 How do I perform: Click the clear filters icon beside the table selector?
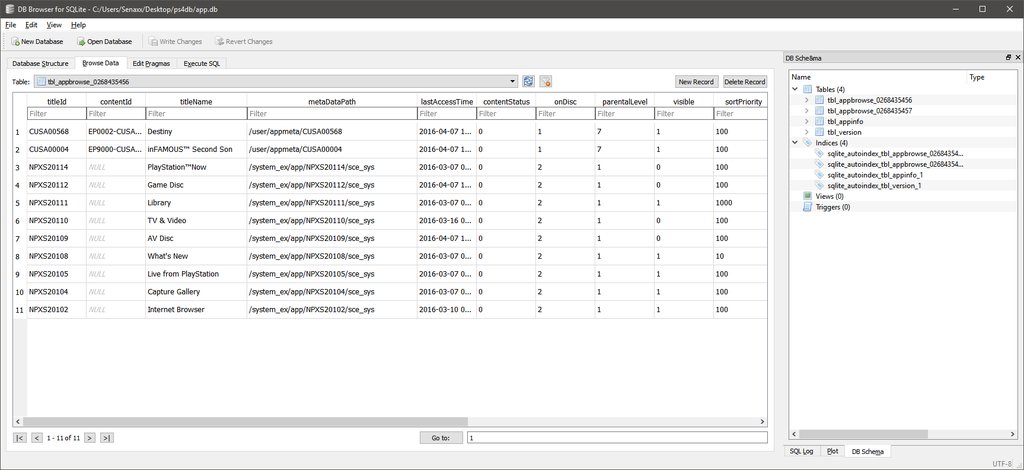click(x=545, y=81)
